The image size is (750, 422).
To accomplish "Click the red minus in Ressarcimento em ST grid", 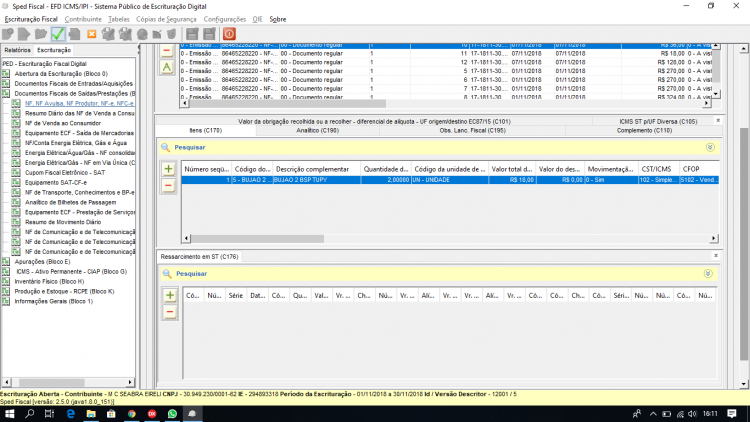I will 170,312.
